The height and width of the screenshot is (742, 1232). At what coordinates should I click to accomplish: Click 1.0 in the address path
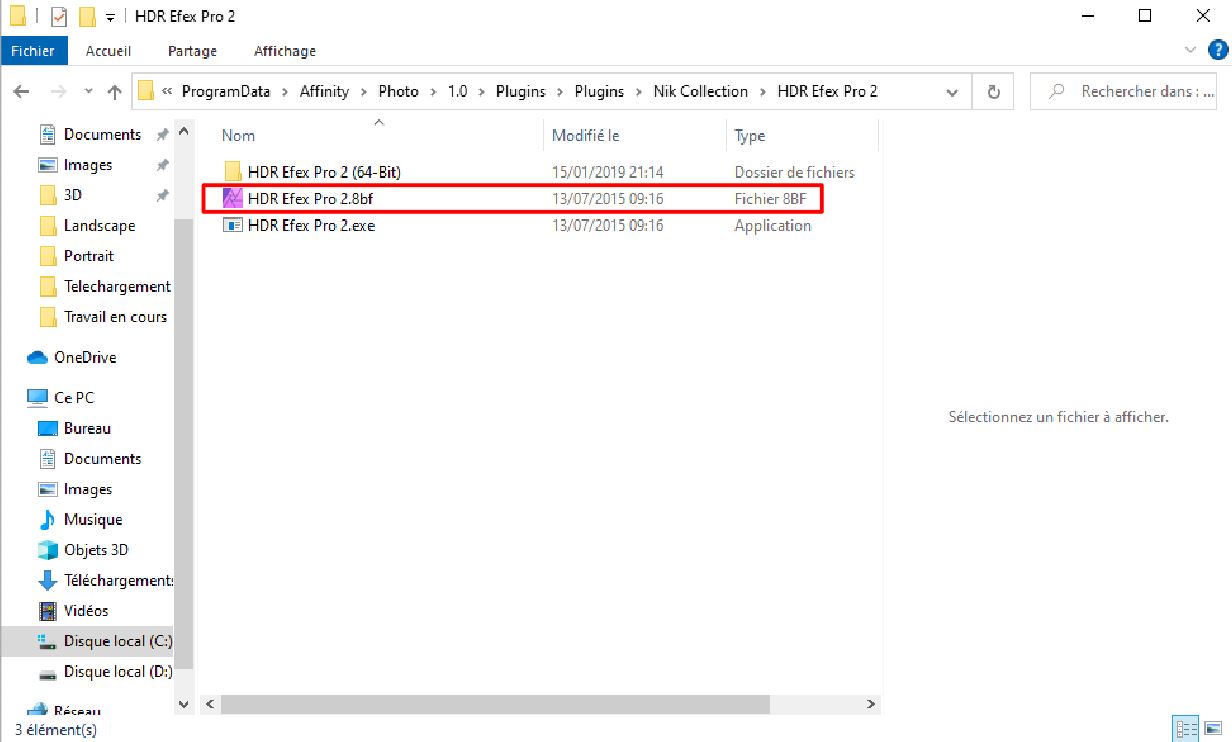click(x=457, y=91)
